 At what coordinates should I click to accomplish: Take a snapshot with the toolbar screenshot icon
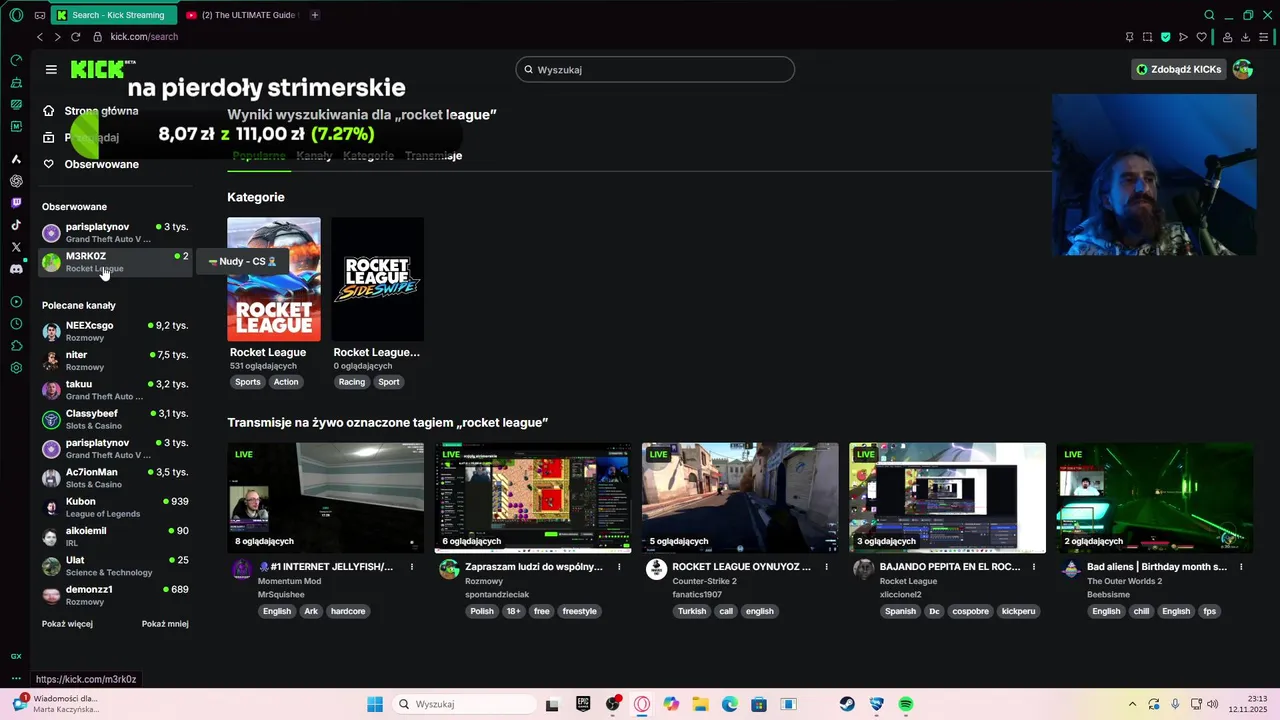(x=1147, y=37)
